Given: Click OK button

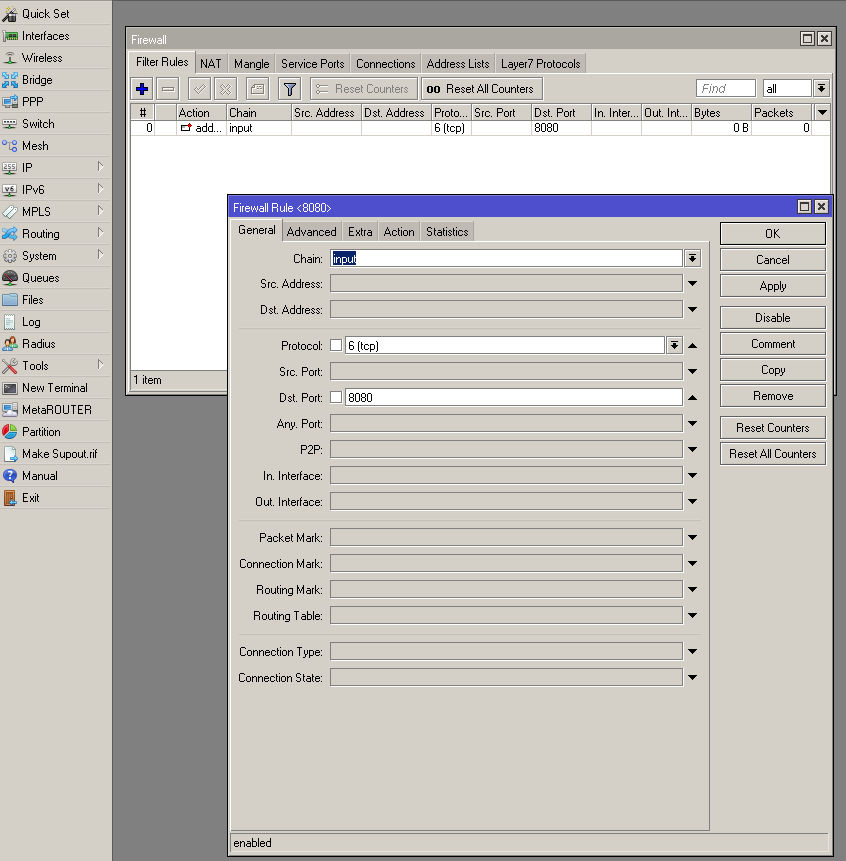Looking at the screenshot, I should pos(772,233).
